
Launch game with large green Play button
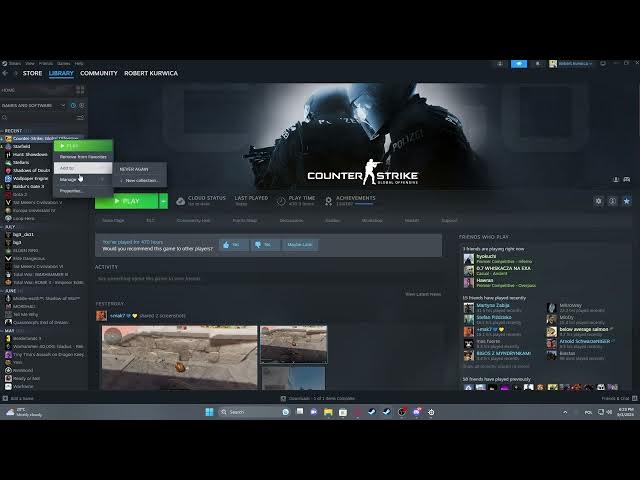click(127, 201)
